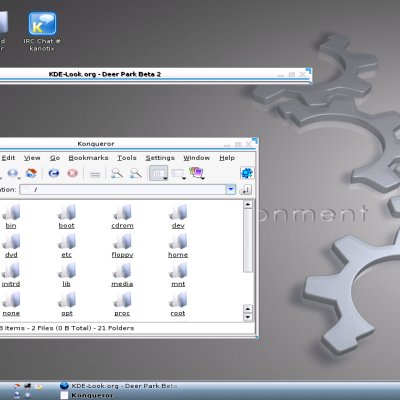The height and width of the screenshot is (400, 400).
Task: Select the initrd folder icon
Action: click(11, 271)
